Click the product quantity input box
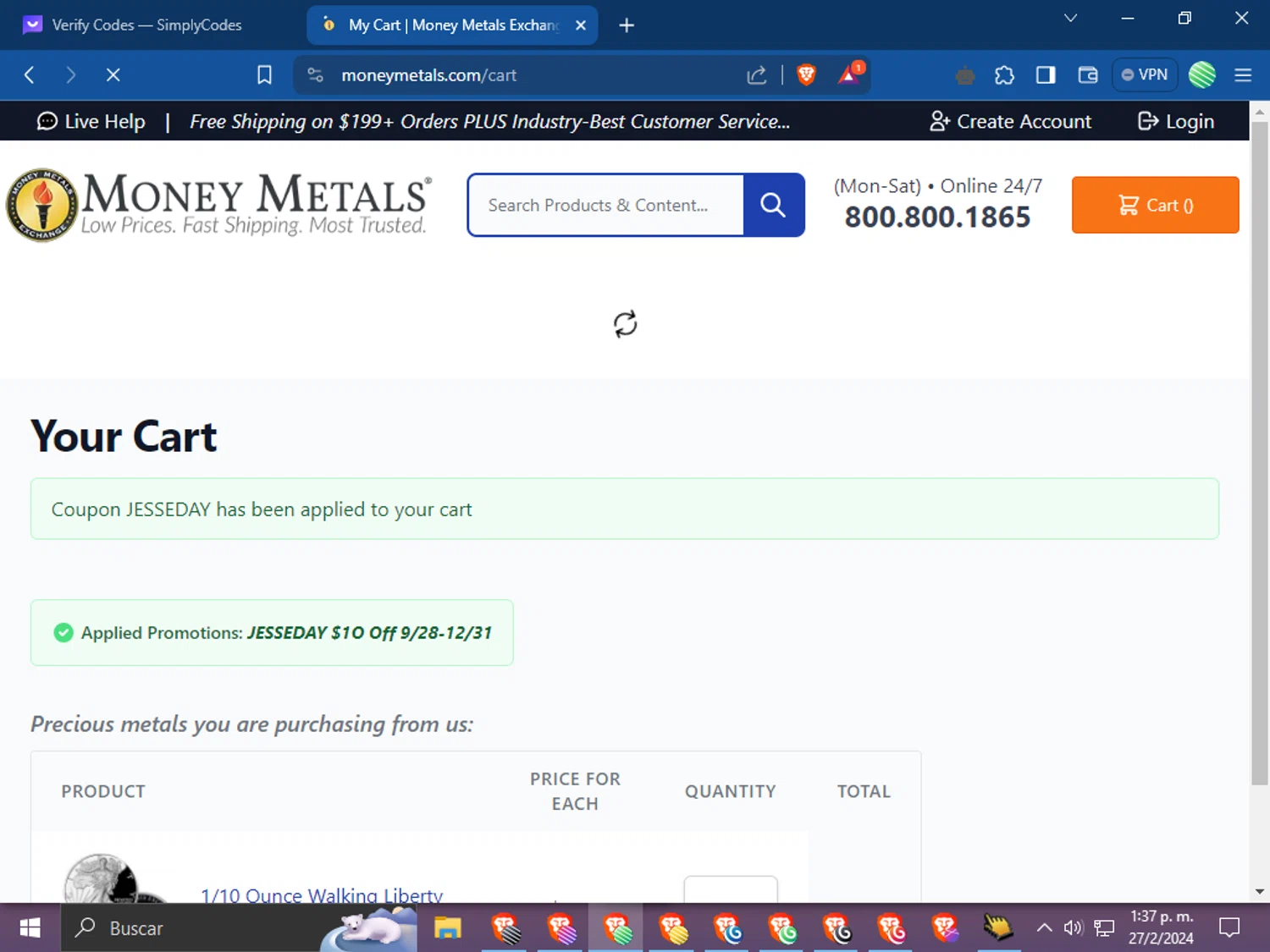This screenshot has height=952, width=1270. click(x=731, y=889)
